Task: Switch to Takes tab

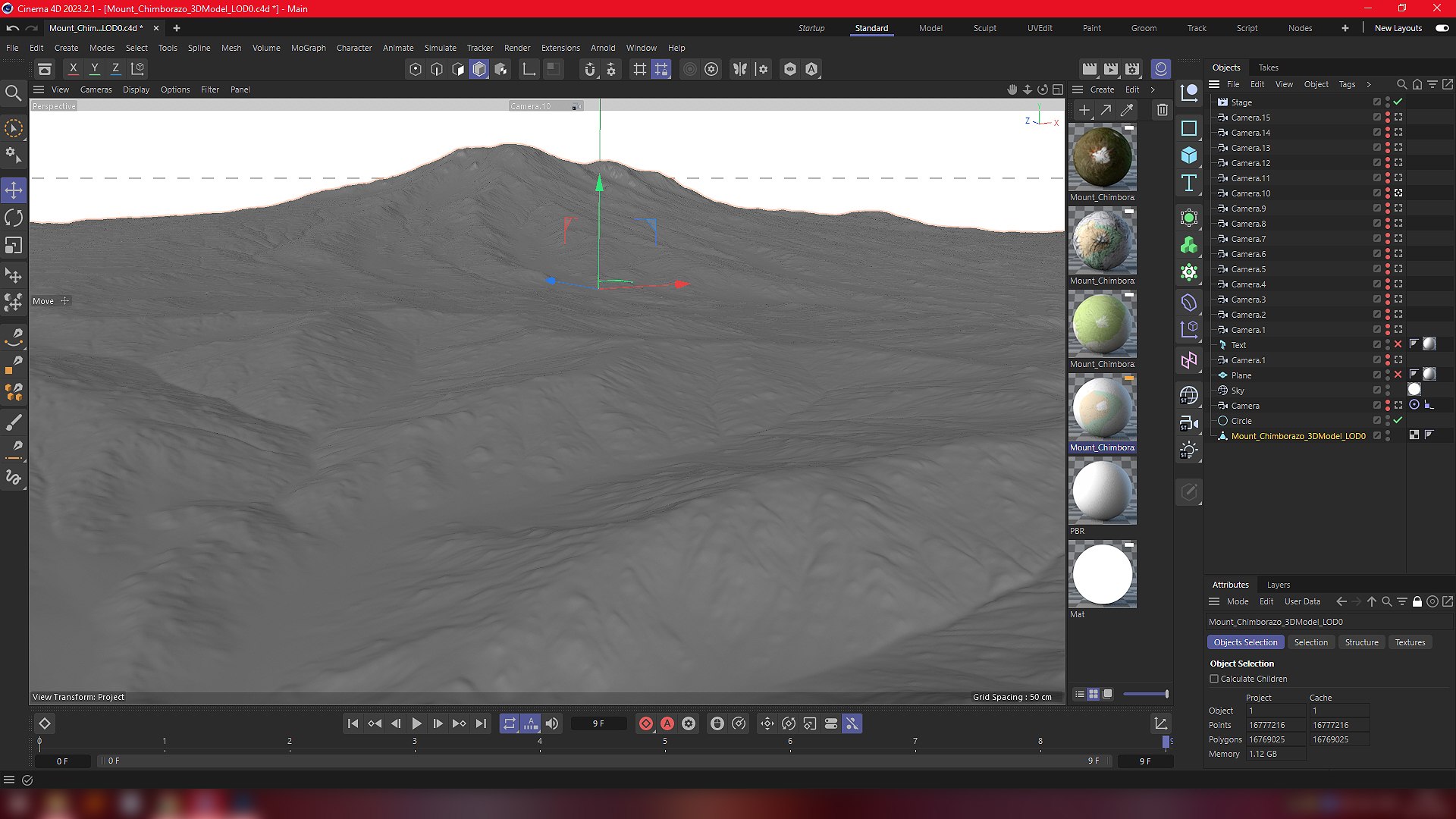Action: pyautogui.click(x=1268, y=67)
